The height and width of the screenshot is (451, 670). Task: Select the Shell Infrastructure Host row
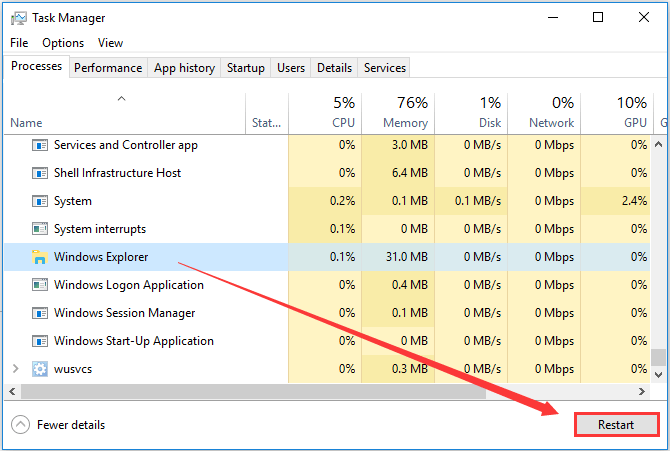tap(327, 173)
